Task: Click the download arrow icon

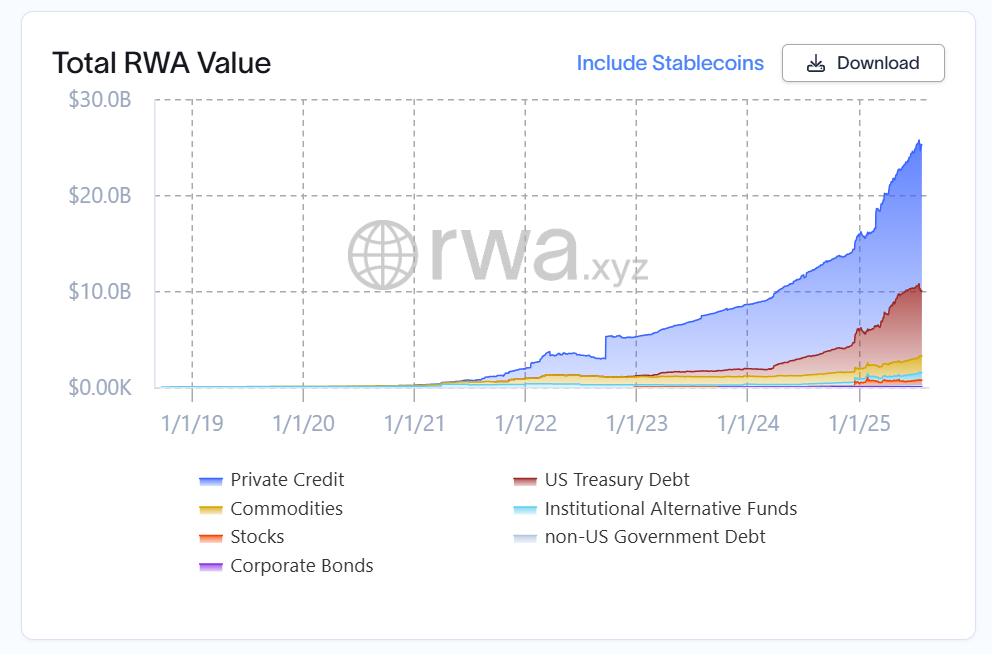Action: pyautogui.click(x=816, y=63)
